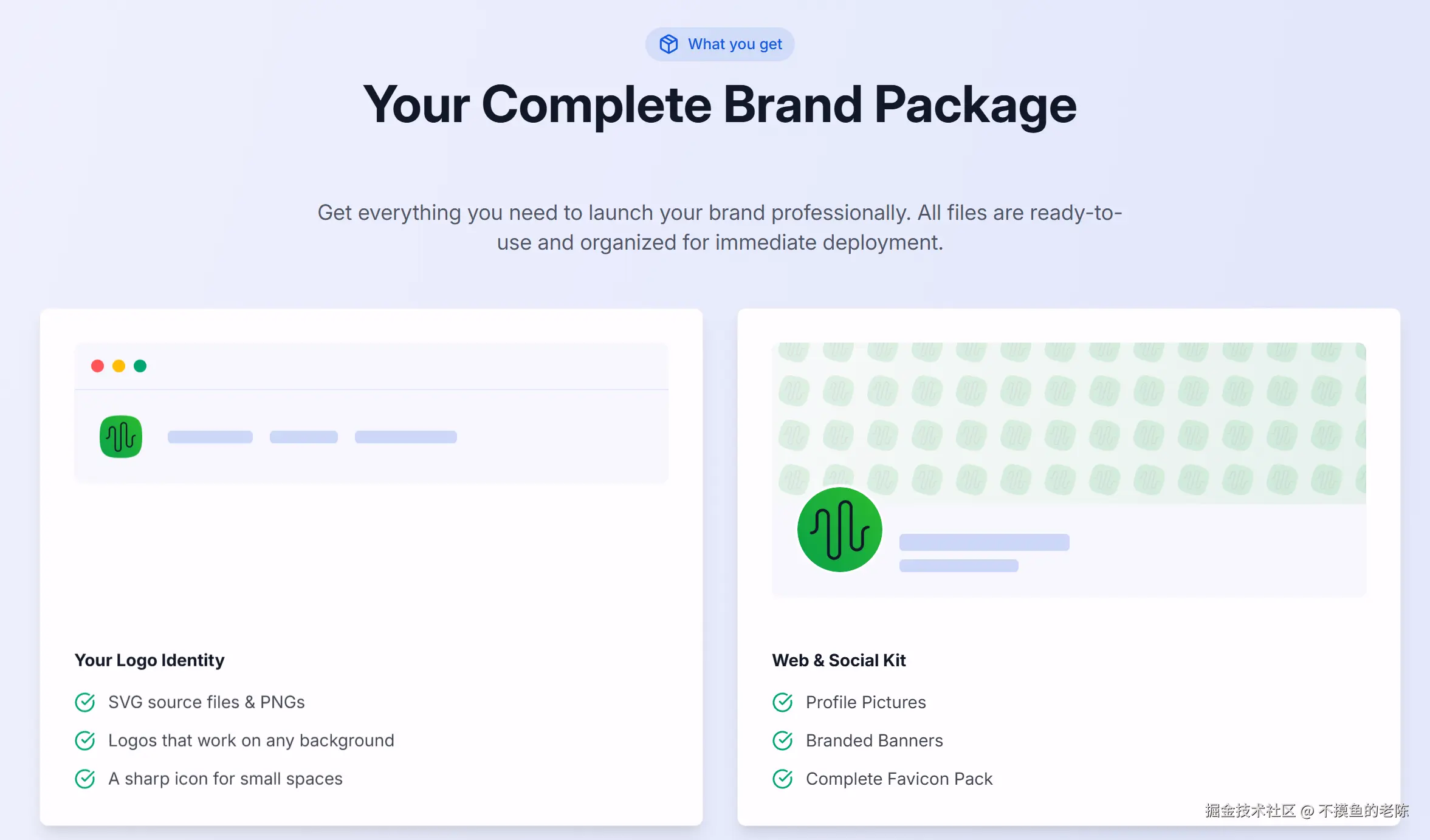
Task: Click the red window dot
Action: 97,366
